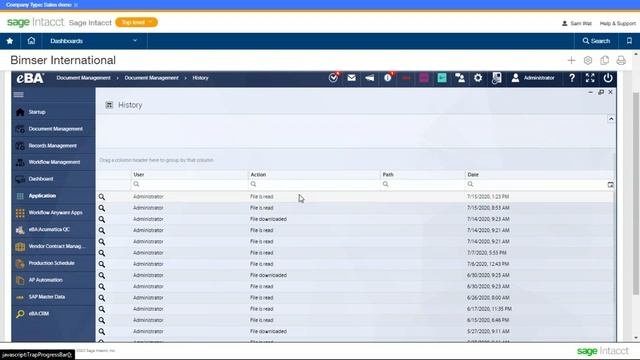Screen dimensions: 640x360
Task: Open Records Management in the sidebar
Action: (53, 146)
